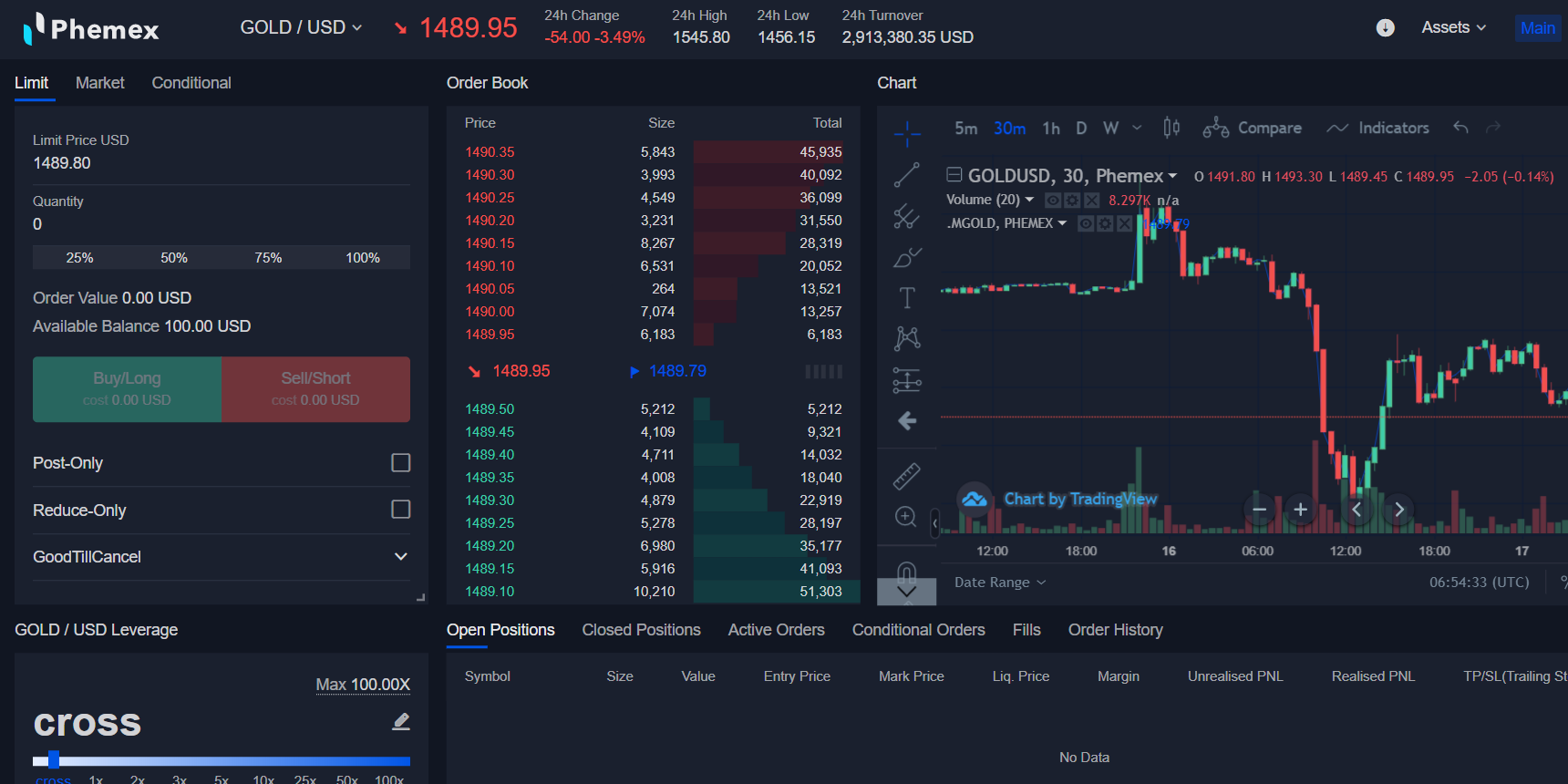
Task: Open GoodTillCancel order type dropdown
Action: [222, 557]
